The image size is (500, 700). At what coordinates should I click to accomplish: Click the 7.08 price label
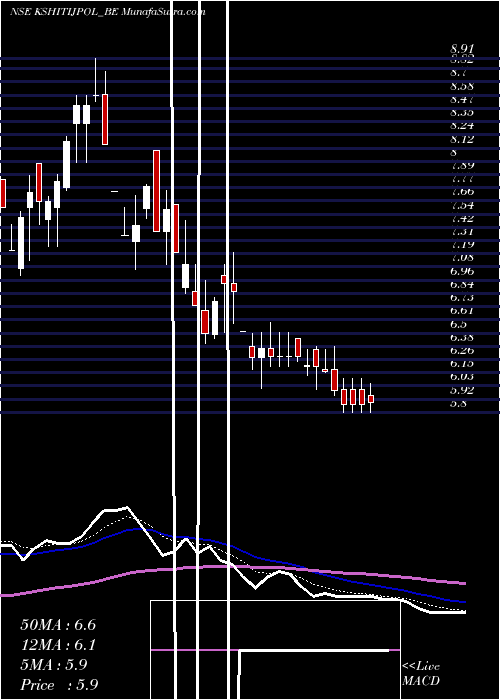pyautogui.click(x=462, y=258)
